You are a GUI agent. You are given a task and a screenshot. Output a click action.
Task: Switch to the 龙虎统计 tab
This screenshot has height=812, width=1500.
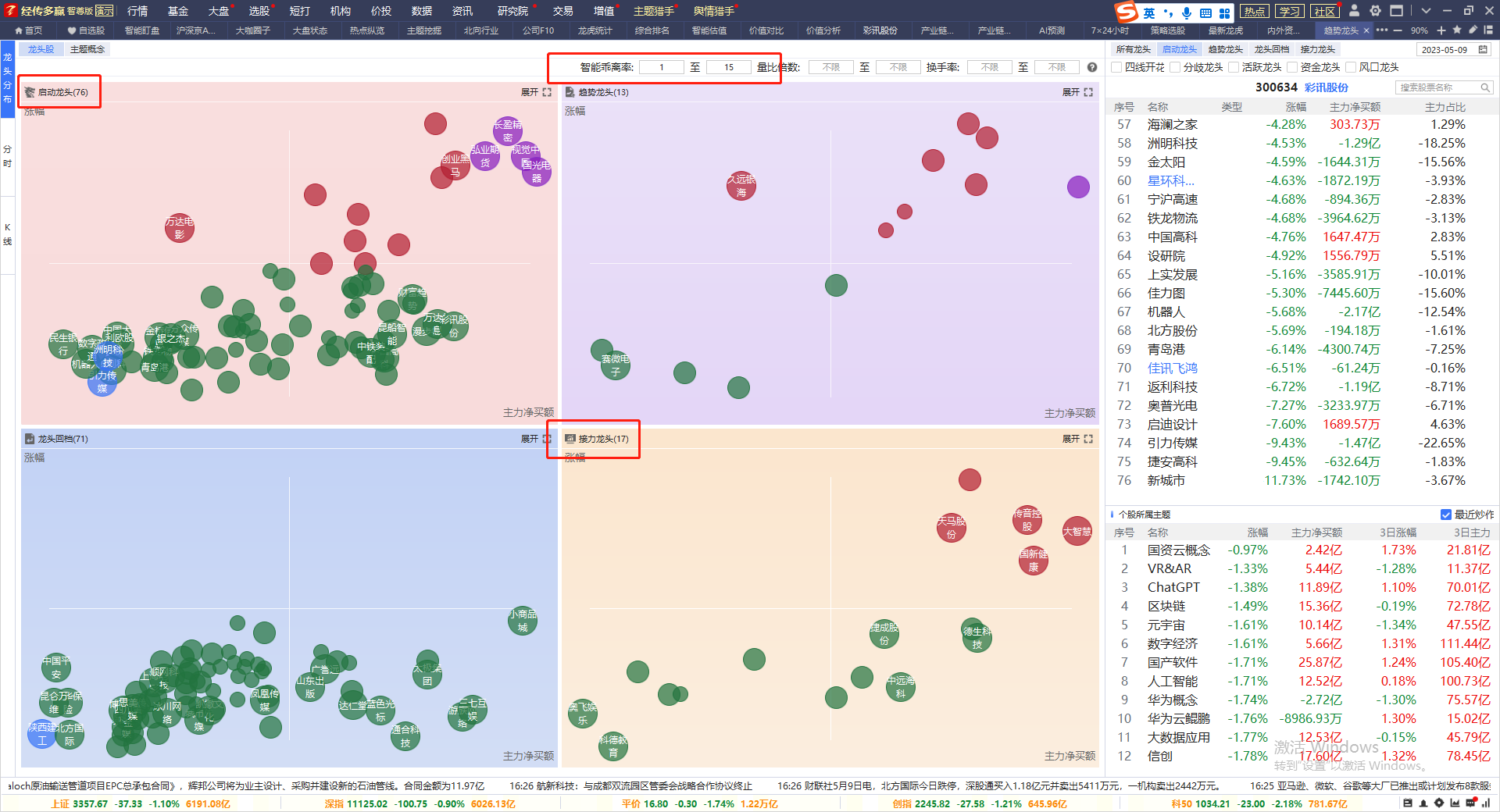click(x=595, y=30)
